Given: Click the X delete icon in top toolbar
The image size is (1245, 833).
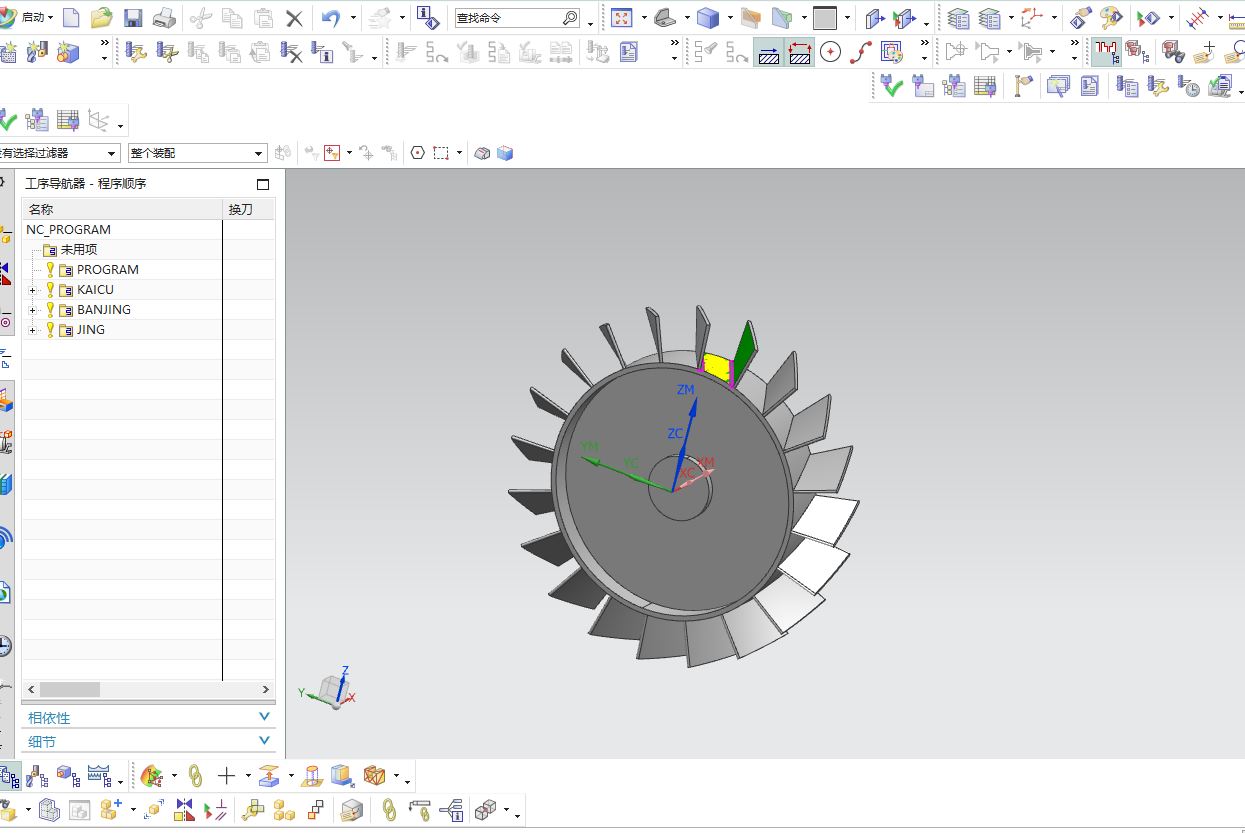Looking at the screenshot, I should (x=294, y=18).
